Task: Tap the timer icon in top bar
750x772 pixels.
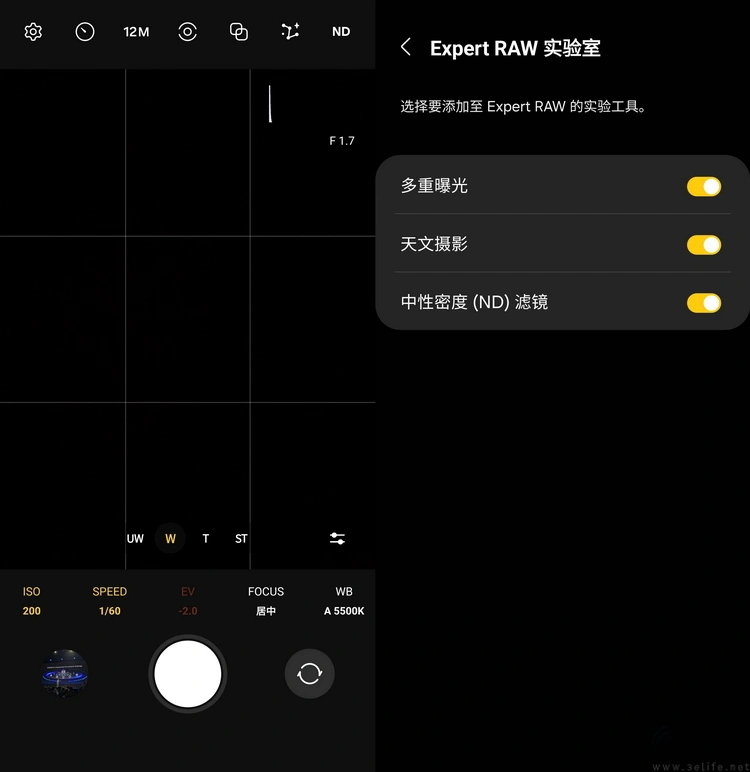Action: [x=85, y=32]
